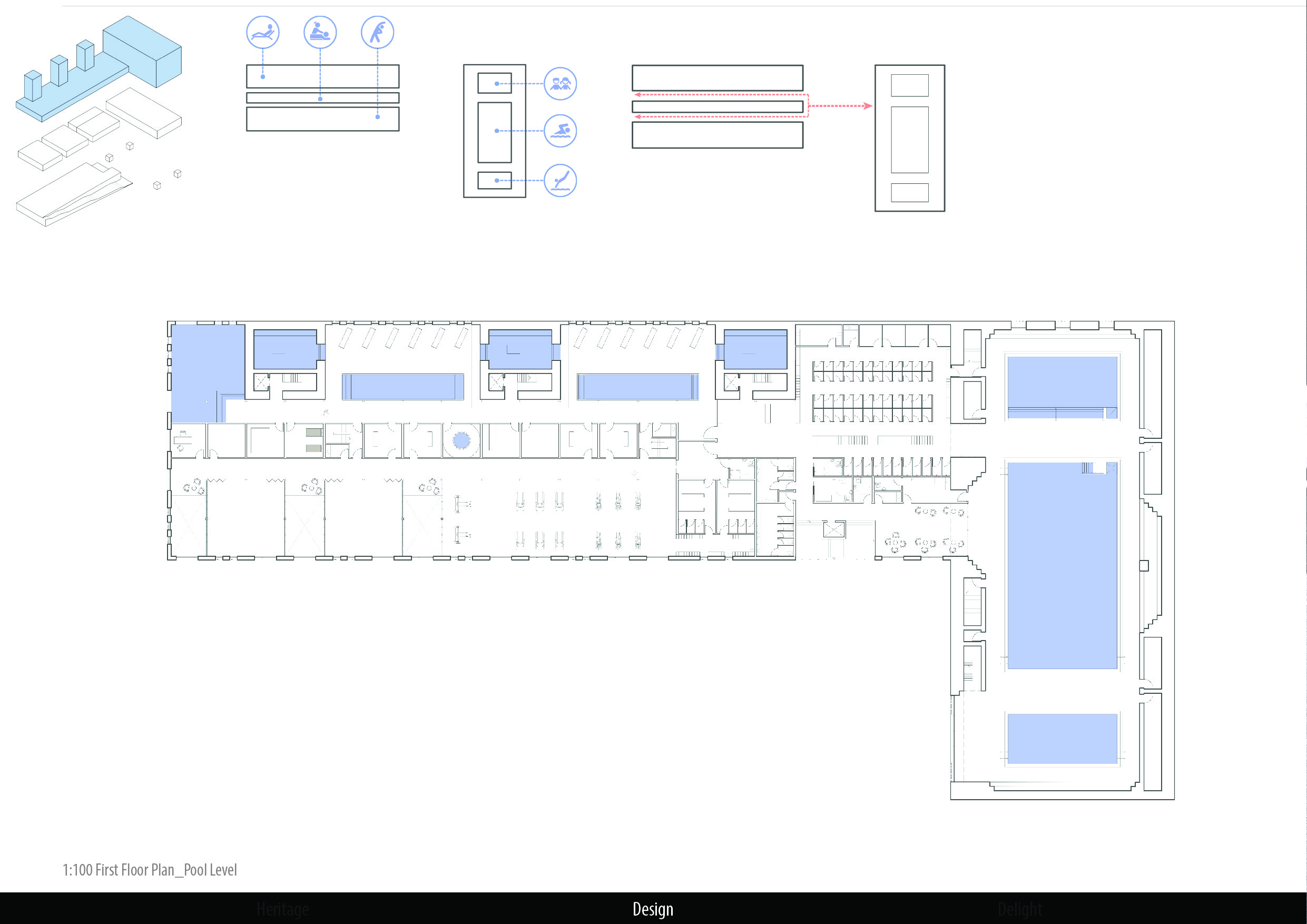Click the top pool in right wing
This screenshot has width=1307, height=924.
[x=1062, y=381]
